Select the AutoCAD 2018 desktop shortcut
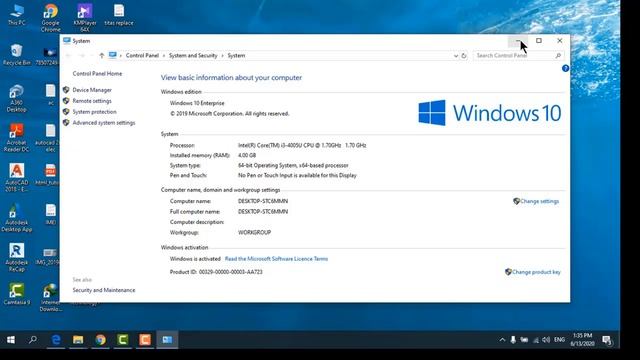The width and height of the screenshot is (640, 360). [x=16, y=178]
